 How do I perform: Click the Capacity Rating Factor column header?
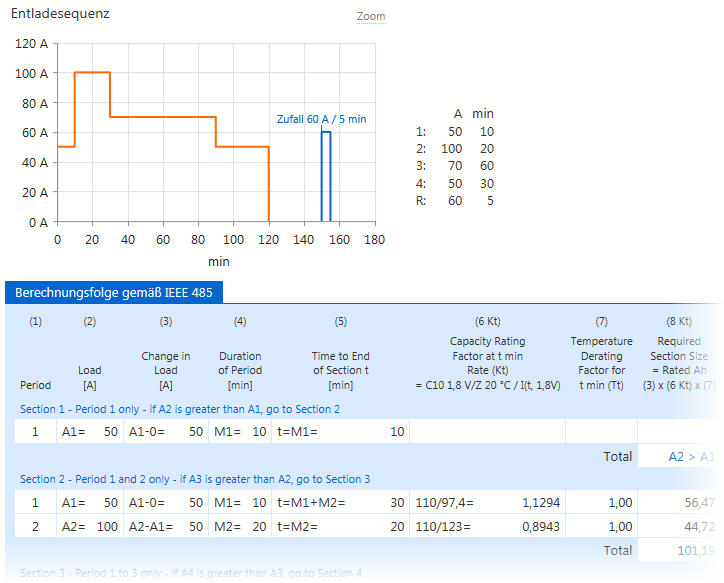488,363
